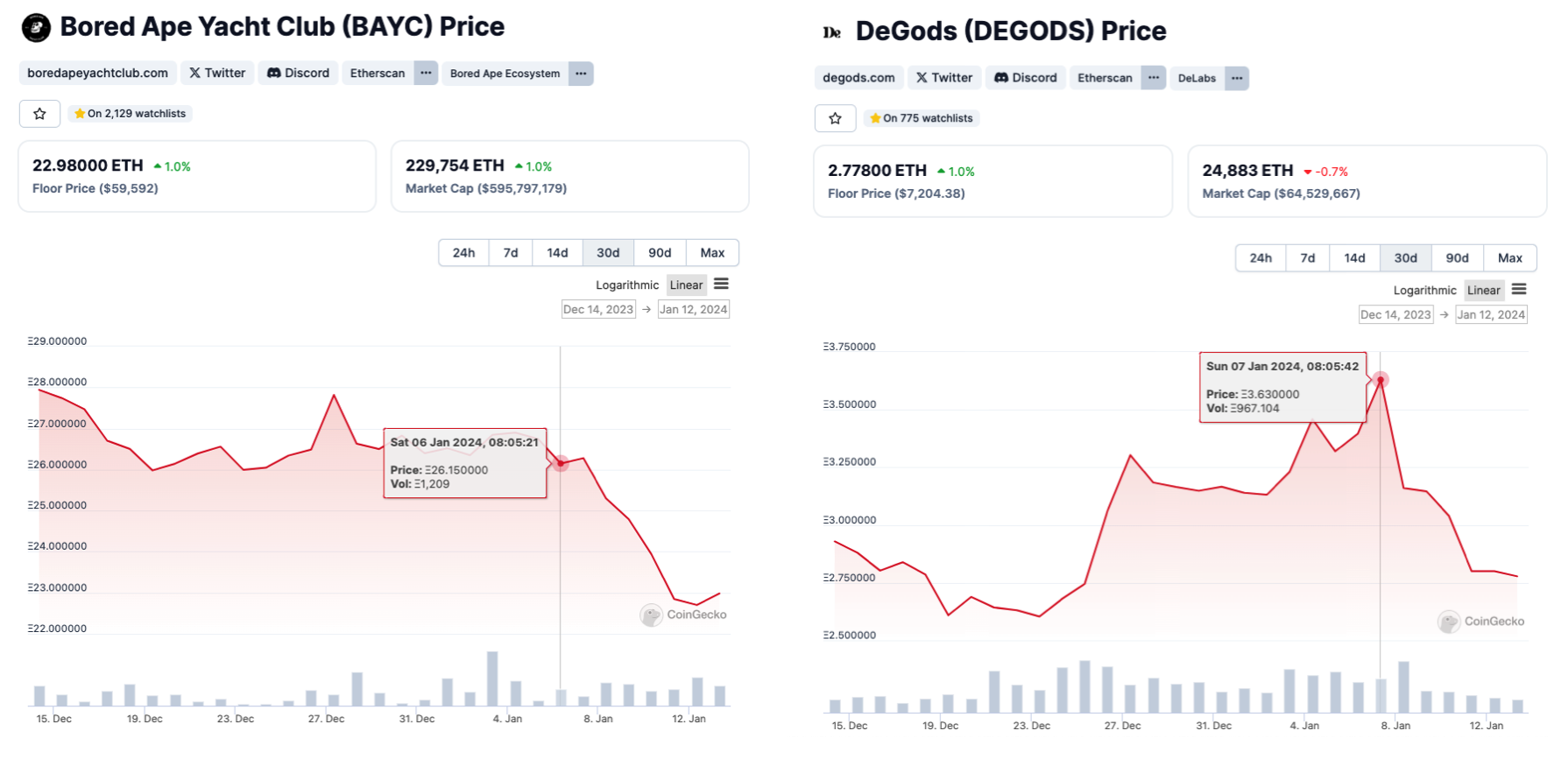Expand more options beside DeLabs
Viewport: 1568px width, 759px height.
1236,78
